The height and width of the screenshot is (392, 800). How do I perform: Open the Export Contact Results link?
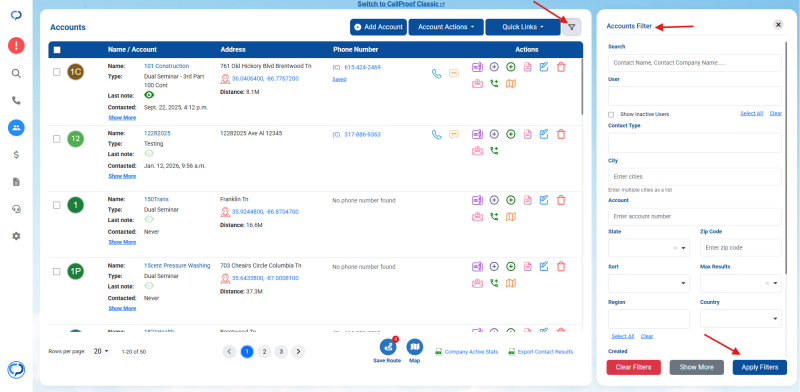(541, 352)
